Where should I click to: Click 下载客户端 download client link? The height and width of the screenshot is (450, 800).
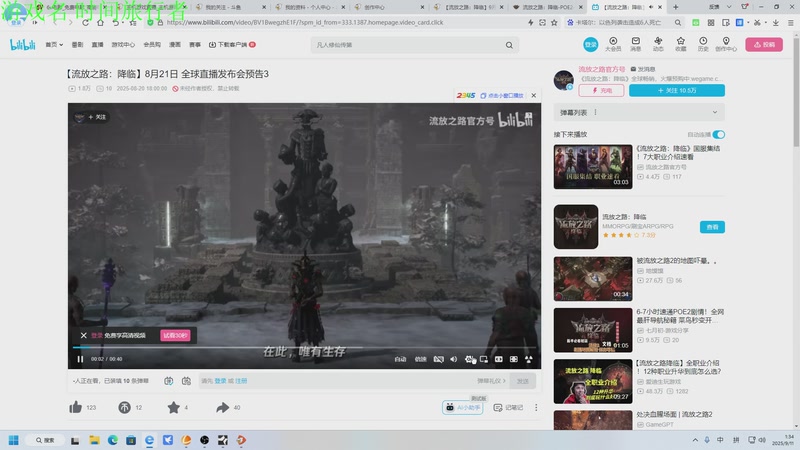click(232, 45)
